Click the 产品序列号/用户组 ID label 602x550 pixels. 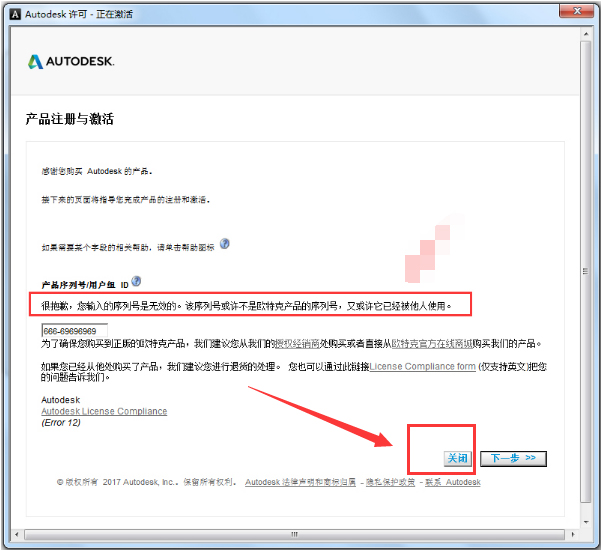[85, 285]
